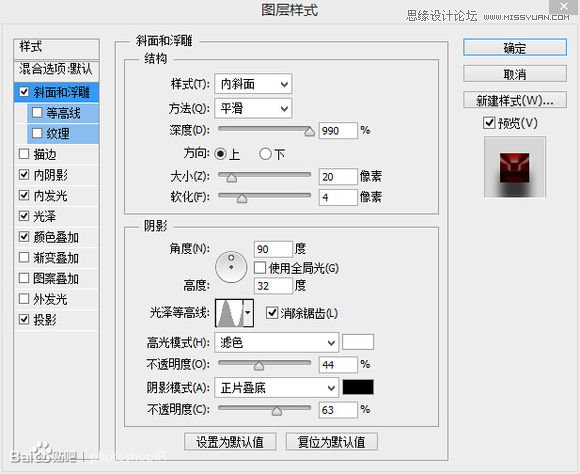The image size is (580, 474).
Task: Close the 图层样式 dialog
Action: pyautogui.click(x=564, y=7)
